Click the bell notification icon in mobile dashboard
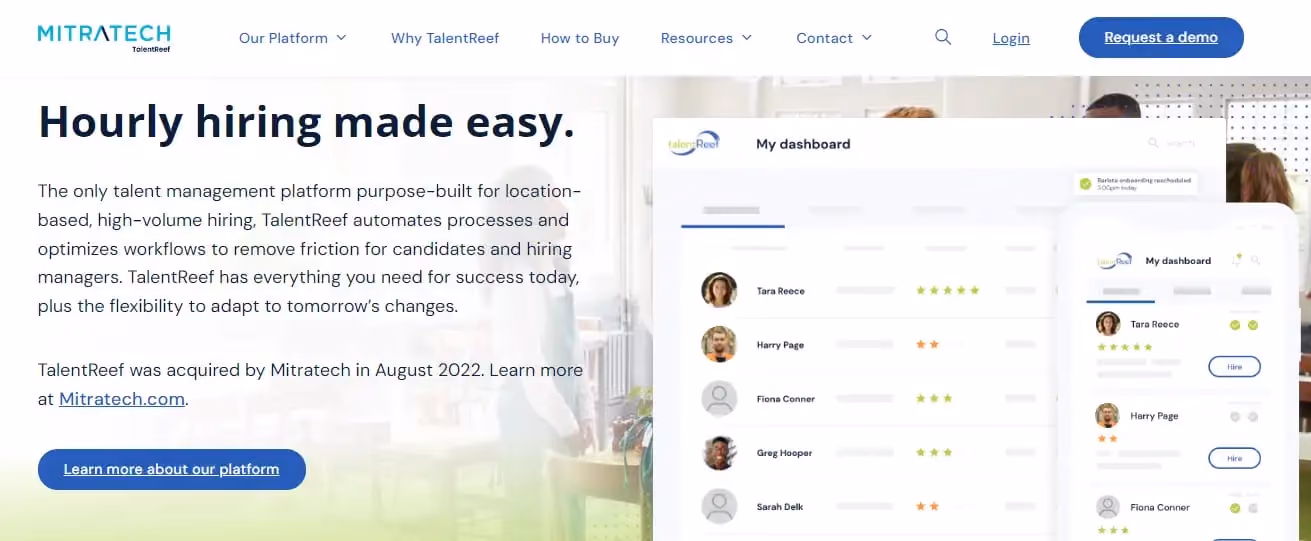This screenshot has height=541, width=1311. pyautogui.click(x=1238, y=259)
